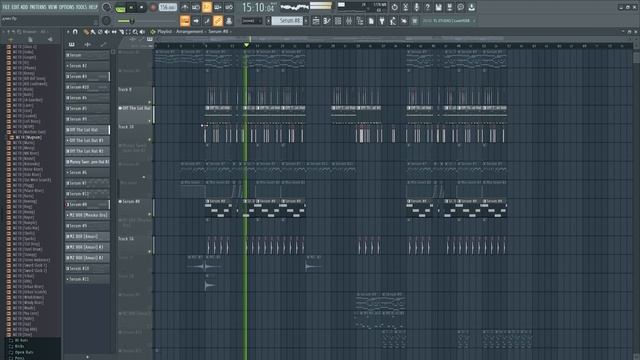This screenshot has height=360, width=640.
Task: Click one-click audio recording microphone icon
Action: (416, 7)
